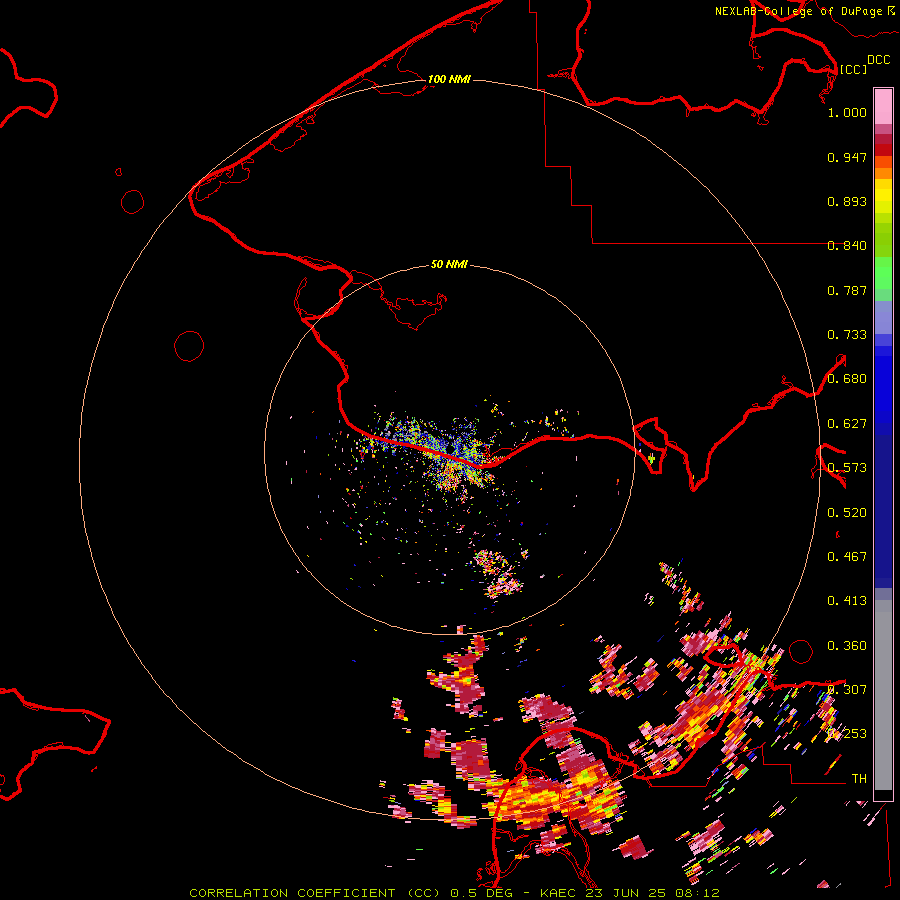Screen dimensions: 900x900
Task: Click the 0.787 color scale value
Action: point(847,290)
